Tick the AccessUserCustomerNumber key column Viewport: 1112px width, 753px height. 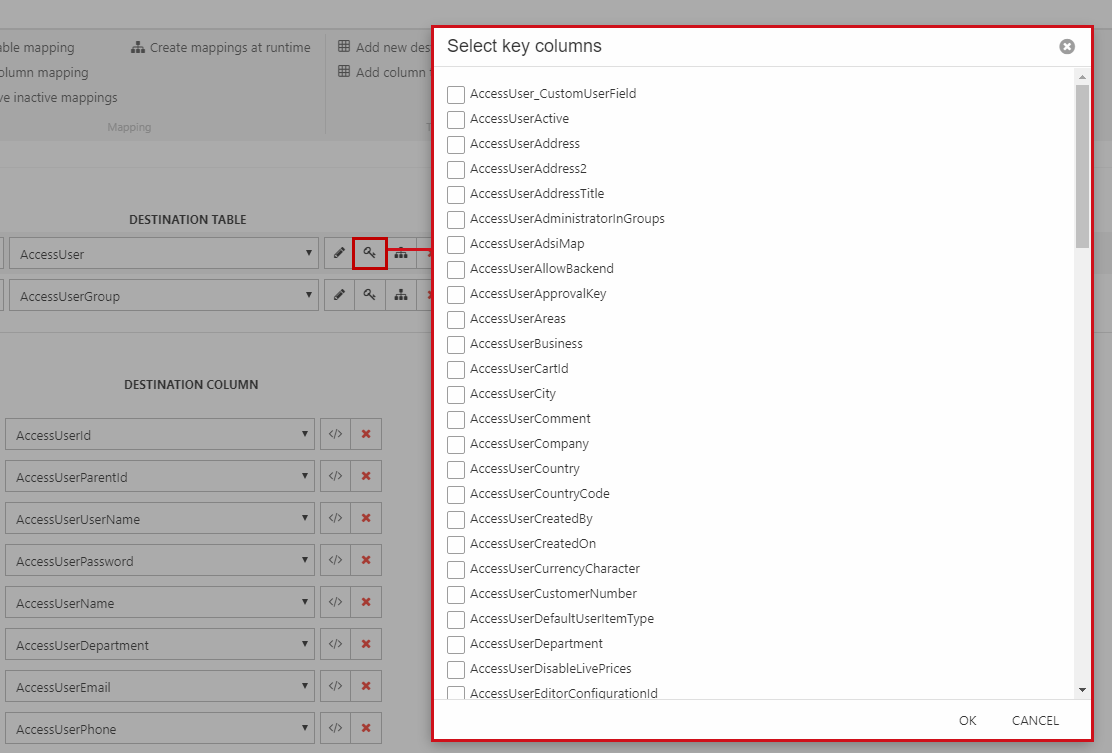coord(456,594)
